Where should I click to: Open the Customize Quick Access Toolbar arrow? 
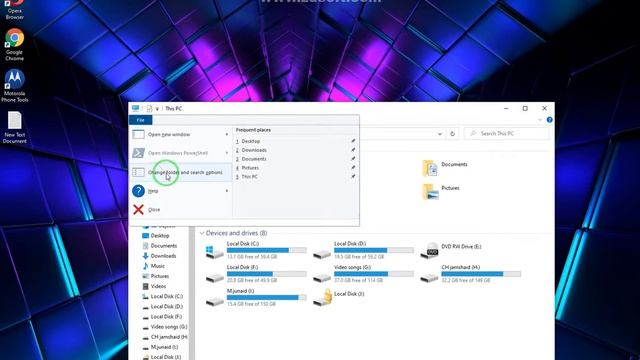click(157, 109)
